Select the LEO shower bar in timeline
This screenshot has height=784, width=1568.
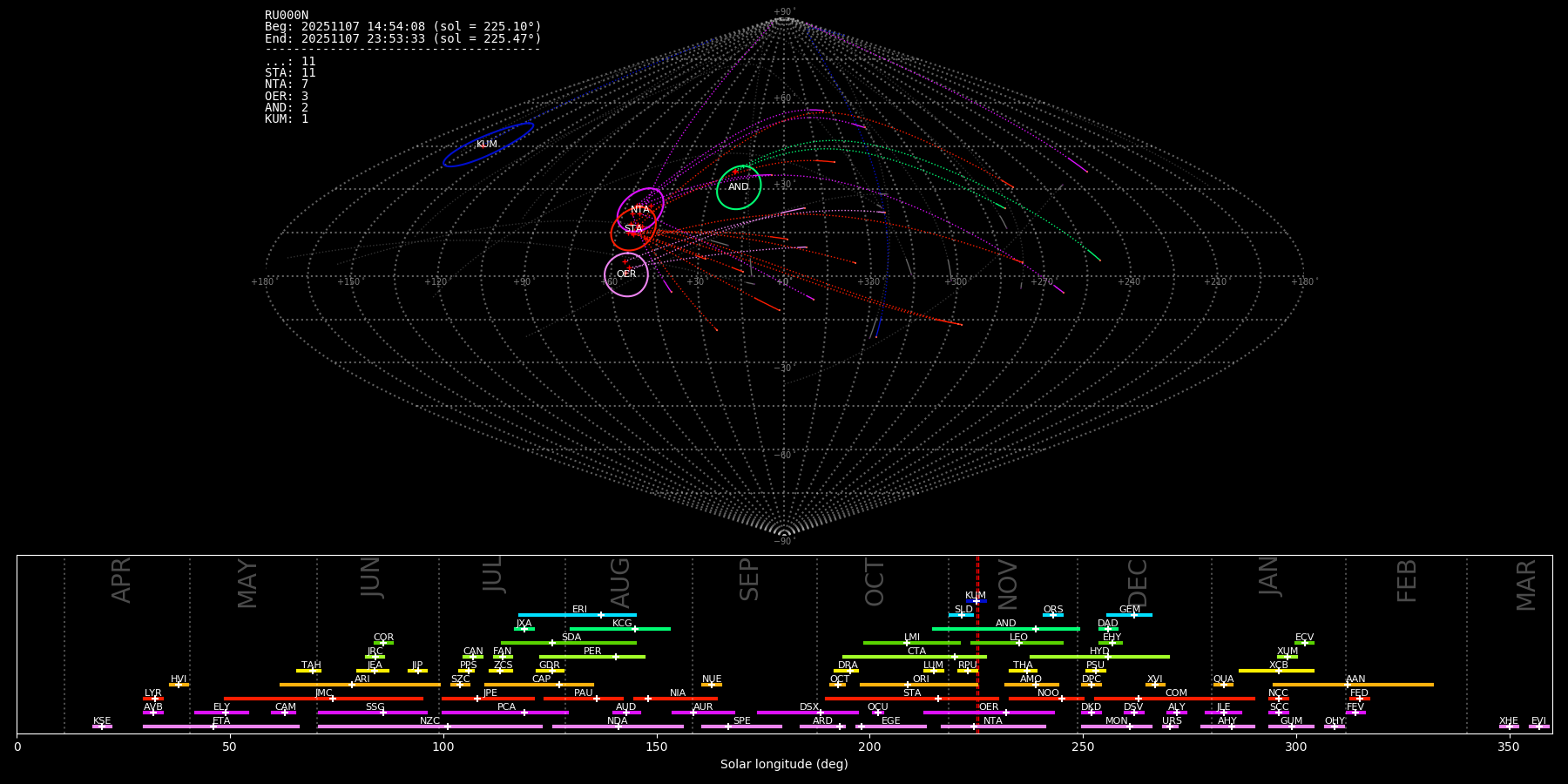(1017, 643)
